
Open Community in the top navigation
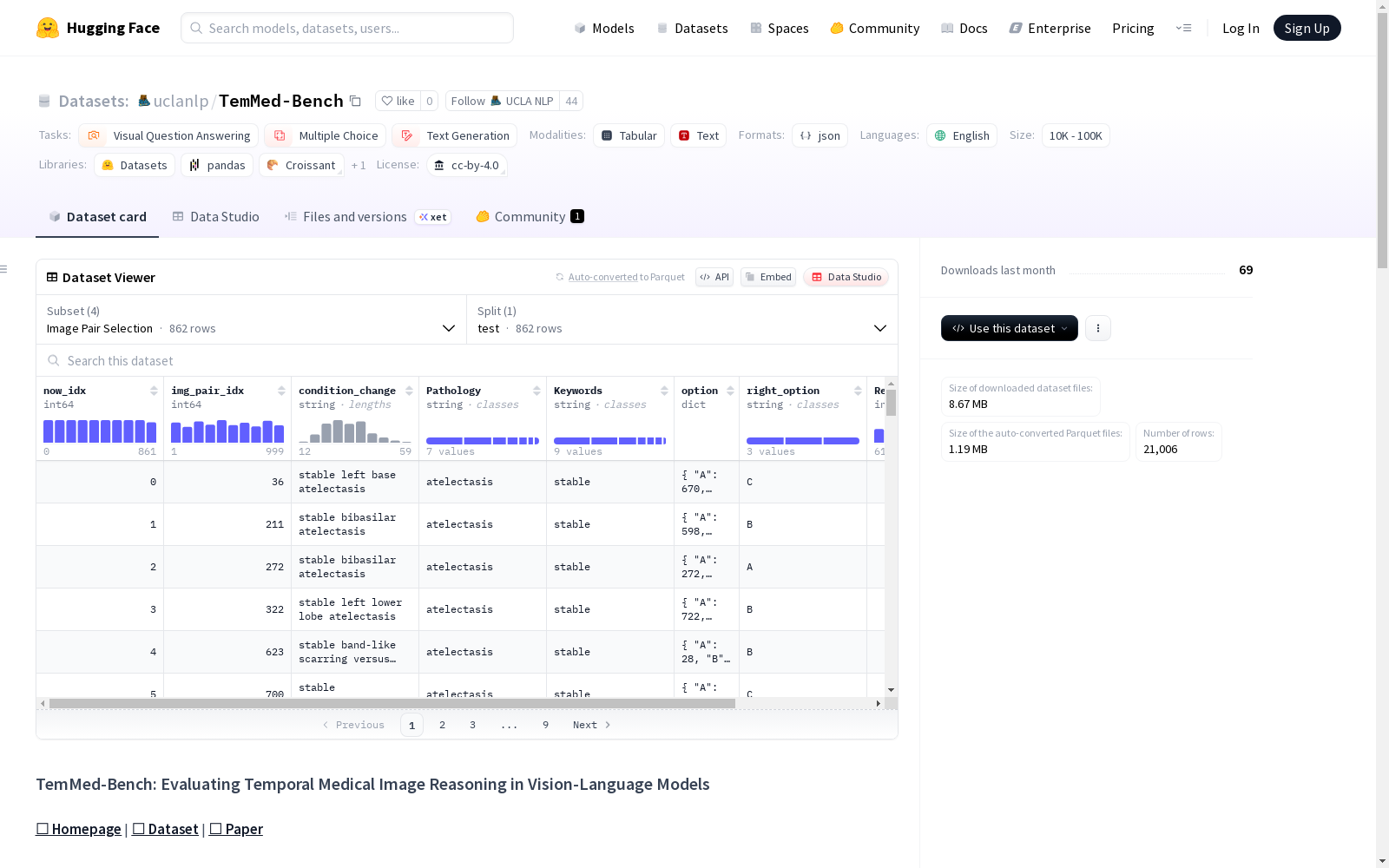pyautogui.click(x=875, y=28)
